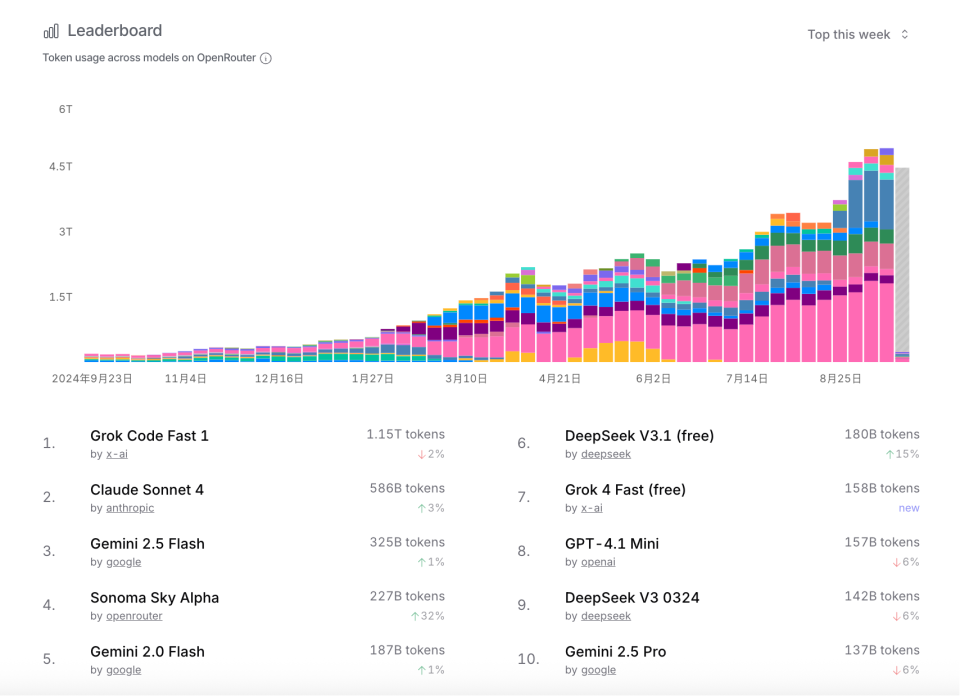Select Gemini 2.5 Flash in the leaderboard
The image size is (960, 696).
(x=147, y=544)
